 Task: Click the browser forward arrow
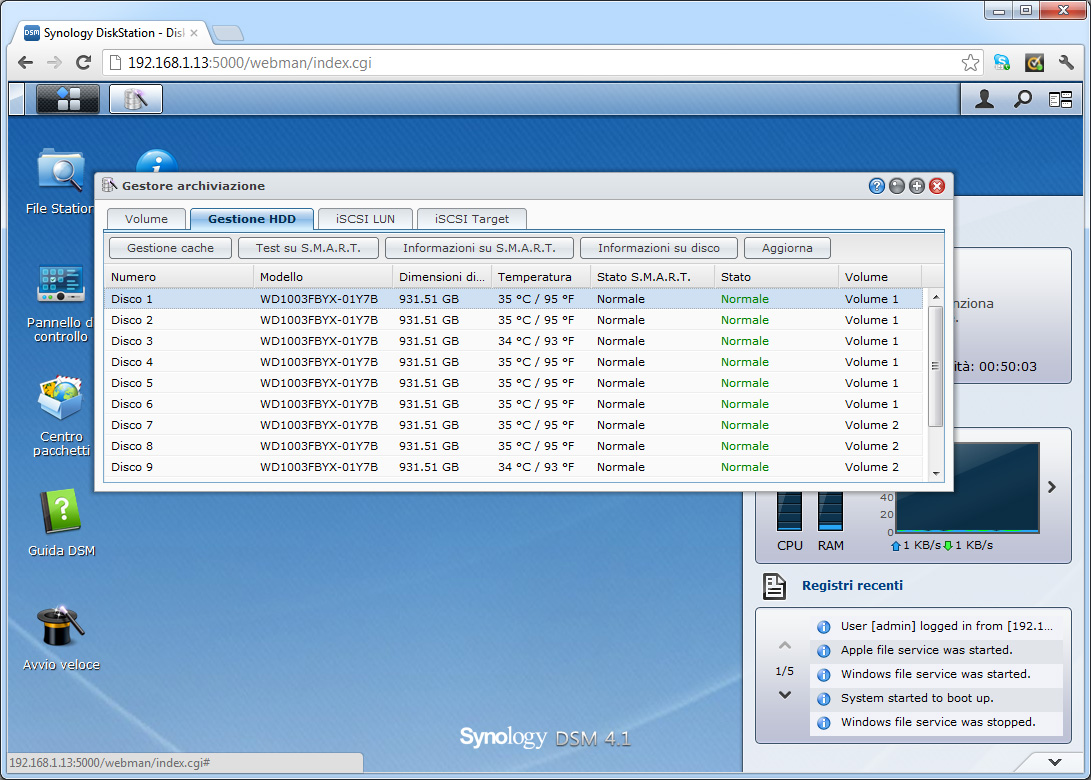tap(54, 63)
